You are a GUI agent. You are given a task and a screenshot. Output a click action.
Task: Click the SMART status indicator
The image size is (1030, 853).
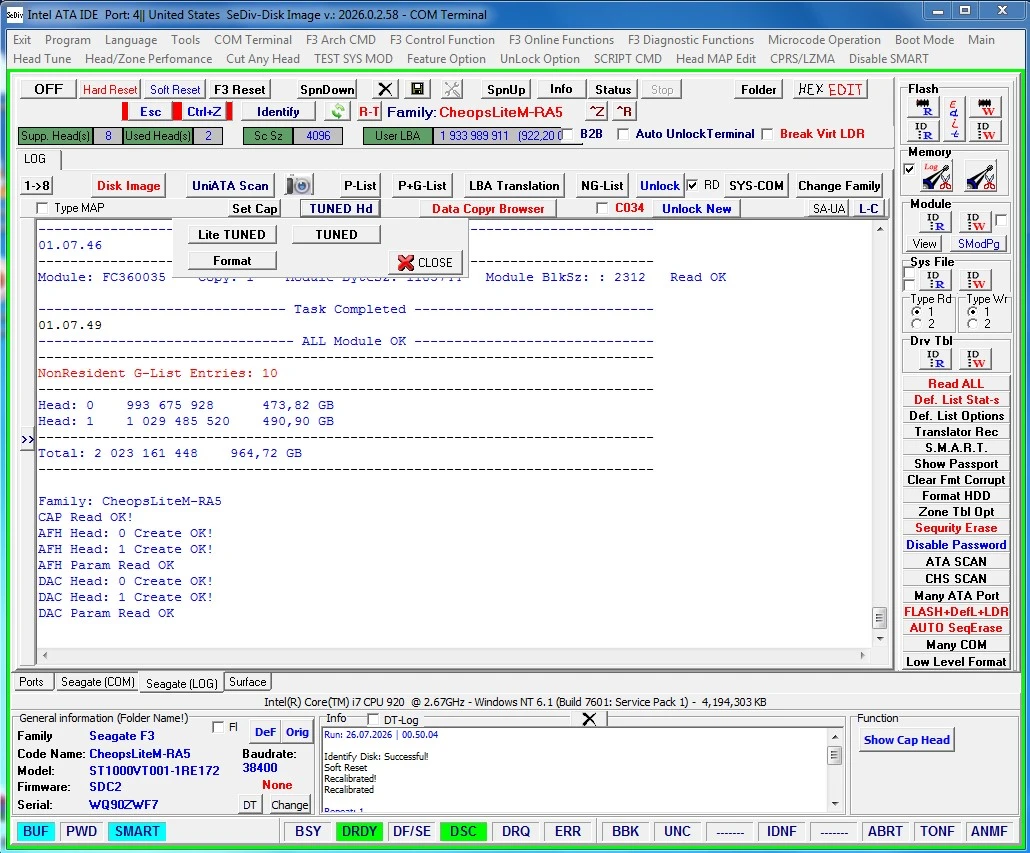pyautogui.click(x=137, y=831)
